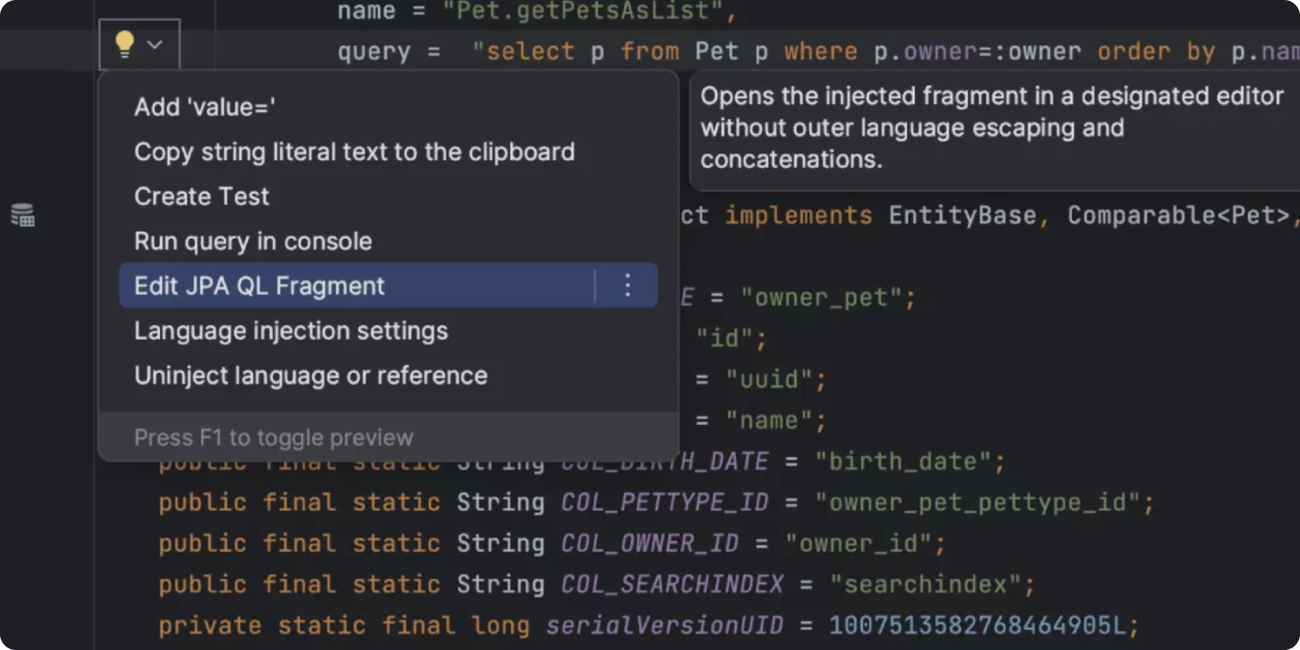1300x650 pixels.
Task: Open Language injection settings
Action: [x=290, y=331]
